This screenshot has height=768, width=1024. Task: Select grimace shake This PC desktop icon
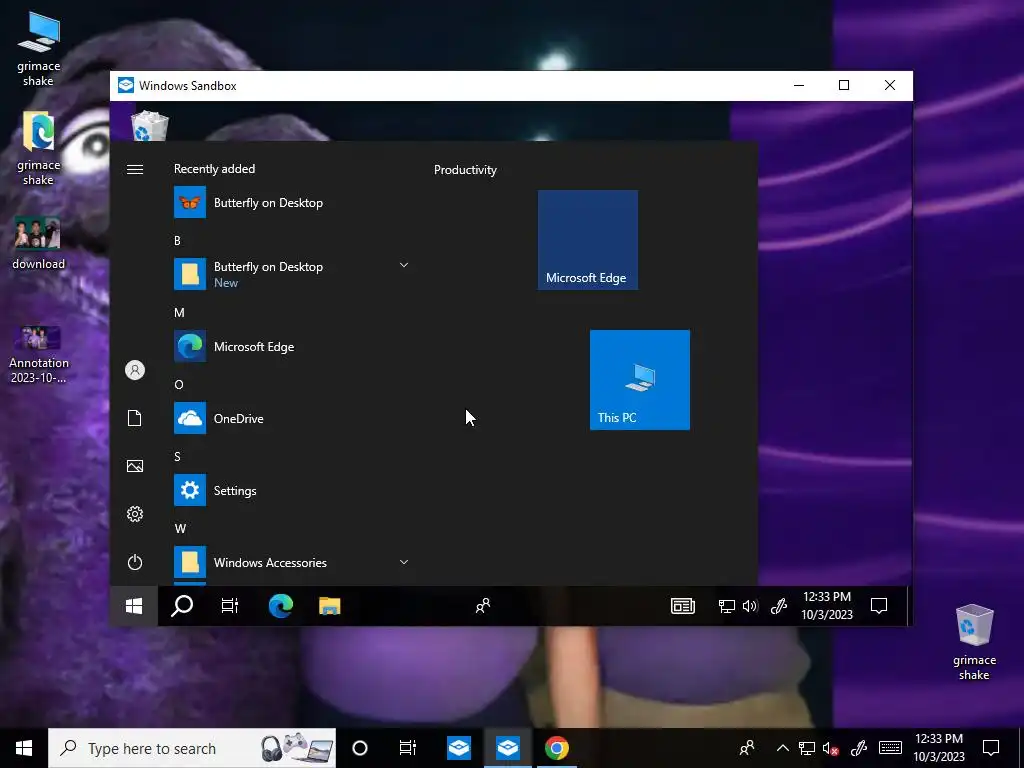click(x=39, y=48)
